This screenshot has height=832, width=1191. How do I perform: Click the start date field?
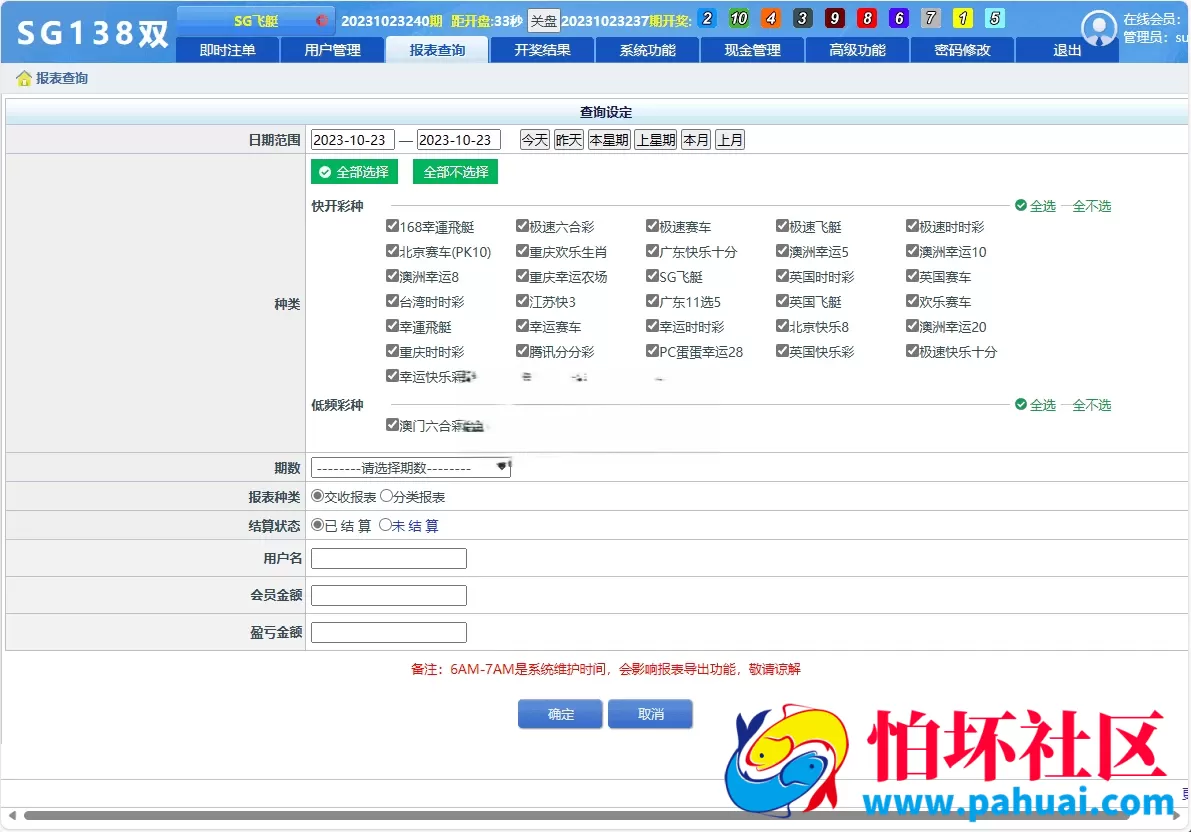click(352, 140)
